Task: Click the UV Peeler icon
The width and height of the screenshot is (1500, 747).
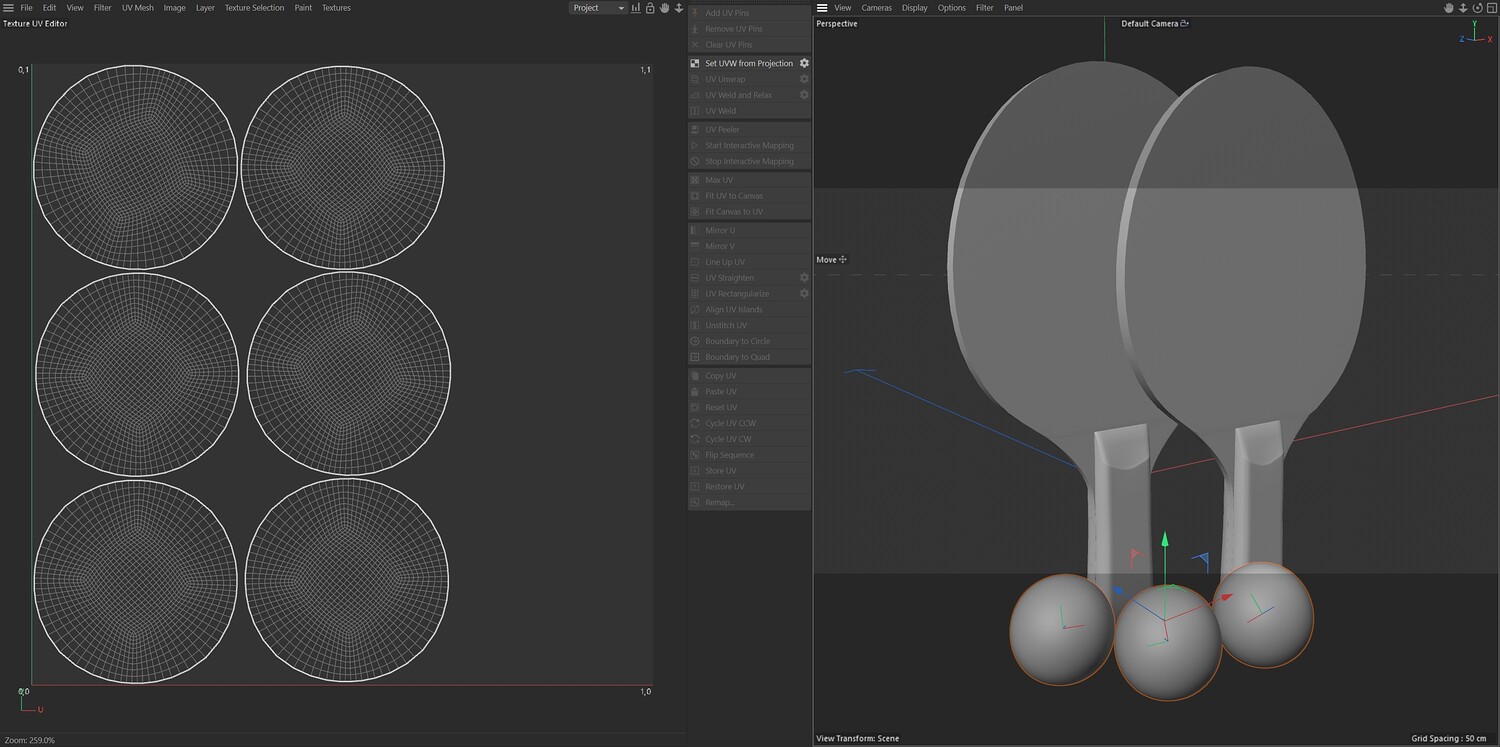Action: 695,130
